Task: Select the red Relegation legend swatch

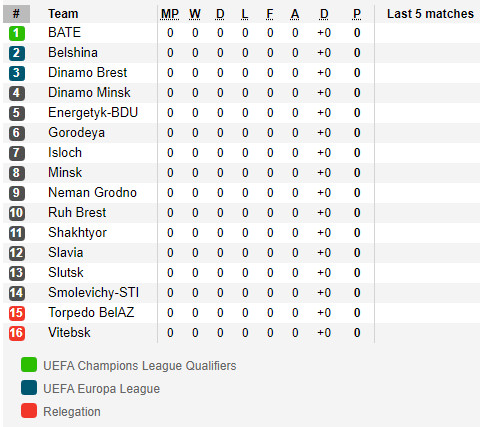Action: (x=29, y=411)
